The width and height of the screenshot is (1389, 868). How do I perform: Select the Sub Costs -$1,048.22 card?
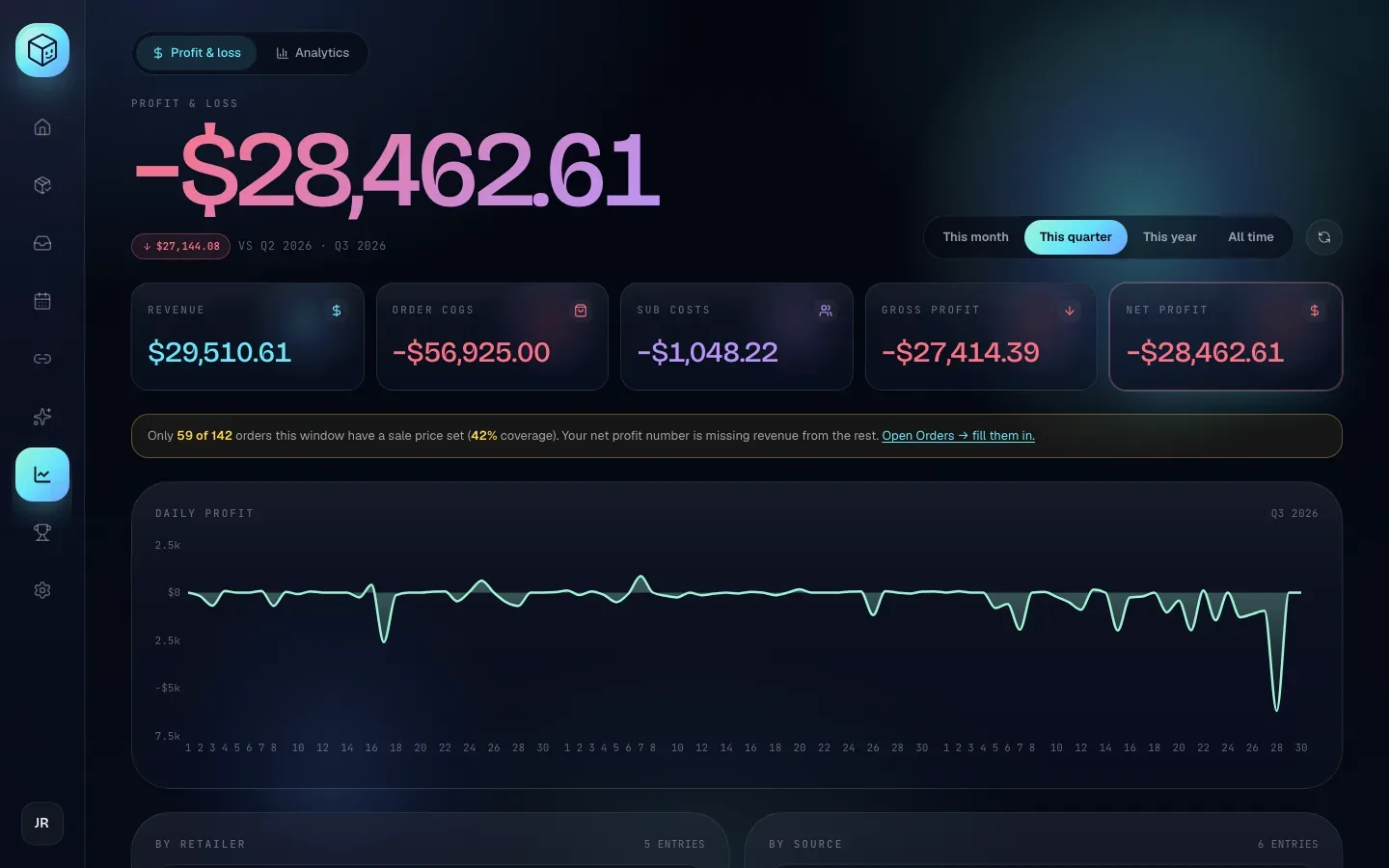tap(737, 337)
